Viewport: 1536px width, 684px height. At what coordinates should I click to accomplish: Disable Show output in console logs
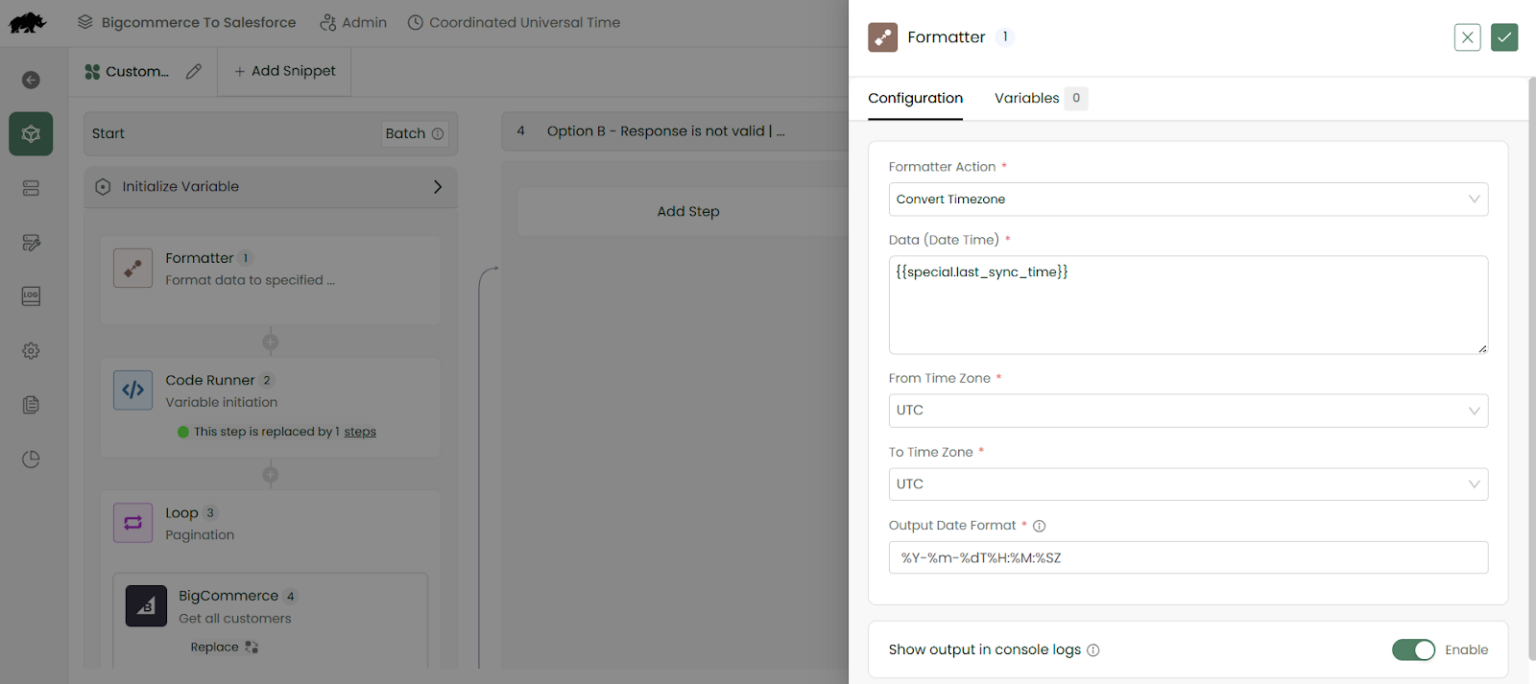tap(1413, 649)
